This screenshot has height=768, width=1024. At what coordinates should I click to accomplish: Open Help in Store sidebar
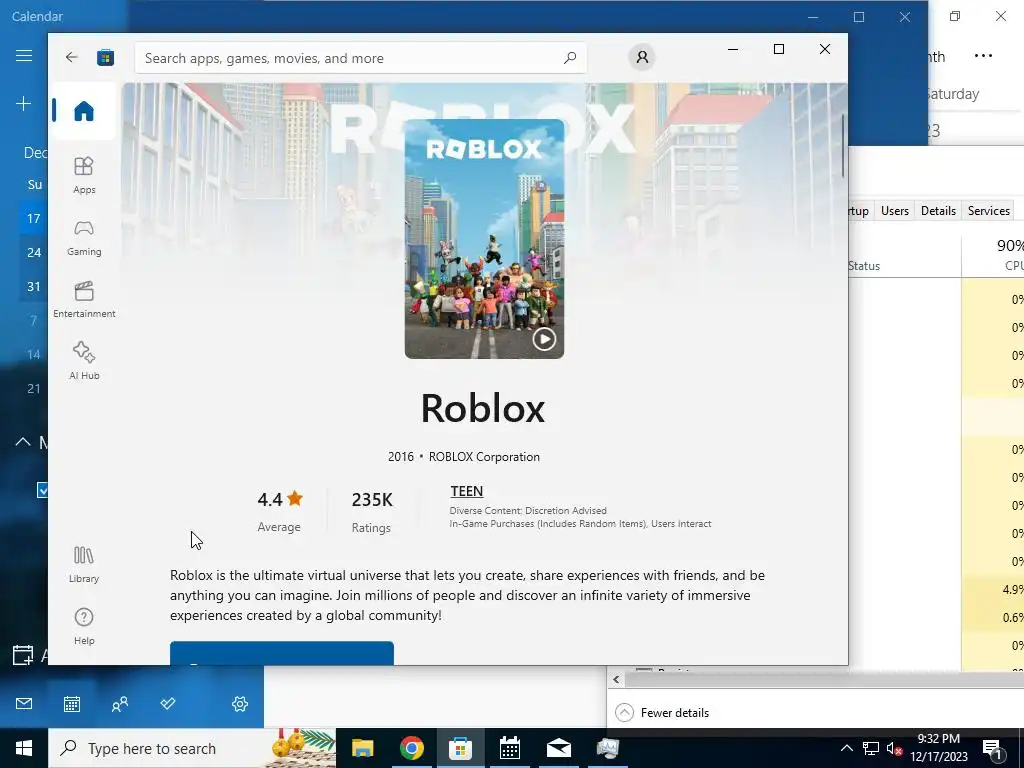pyautogui.click(x=84, y=626)
